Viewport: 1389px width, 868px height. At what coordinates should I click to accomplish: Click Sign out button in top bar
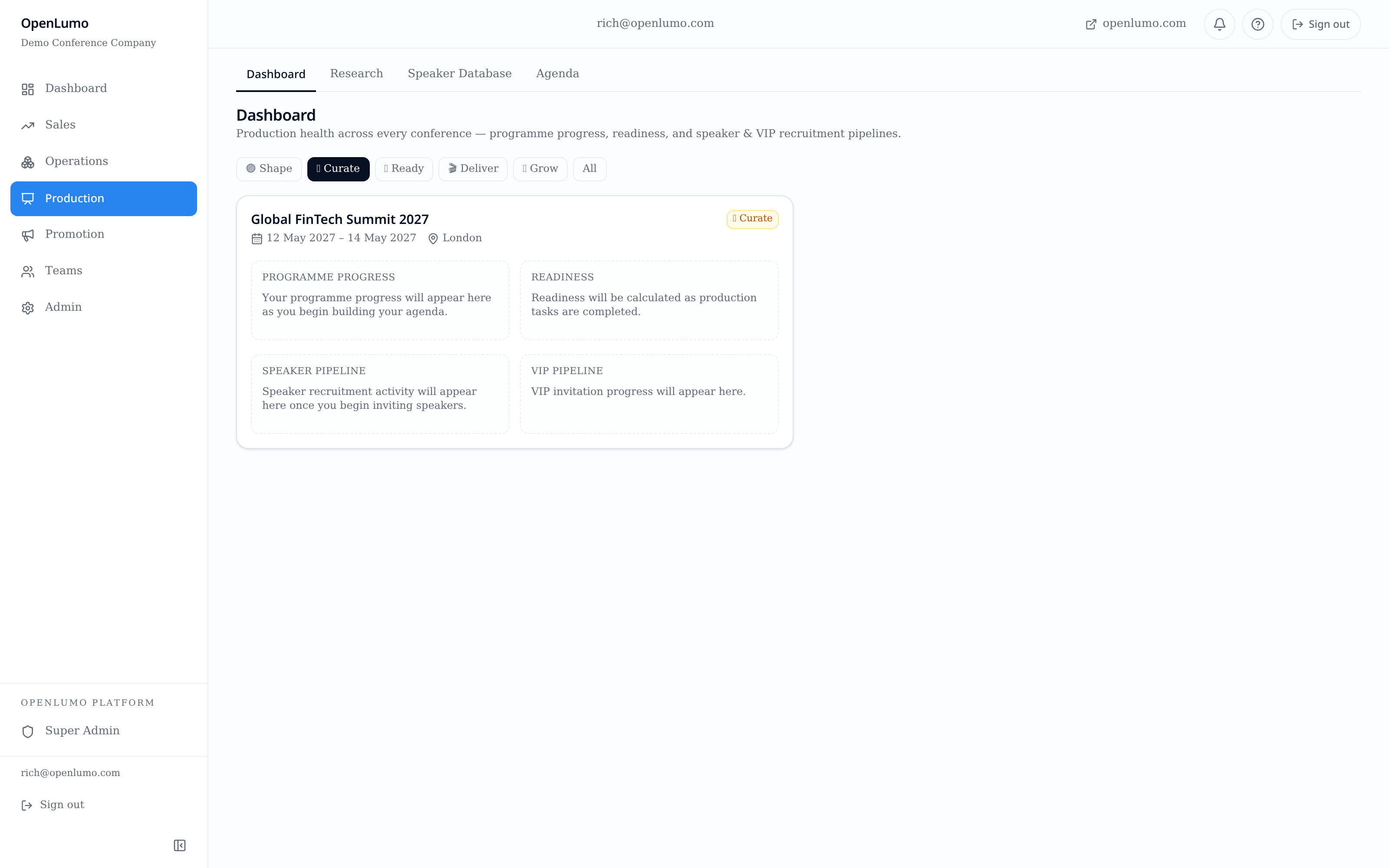pyautogui.click(x=1320, y=24)
